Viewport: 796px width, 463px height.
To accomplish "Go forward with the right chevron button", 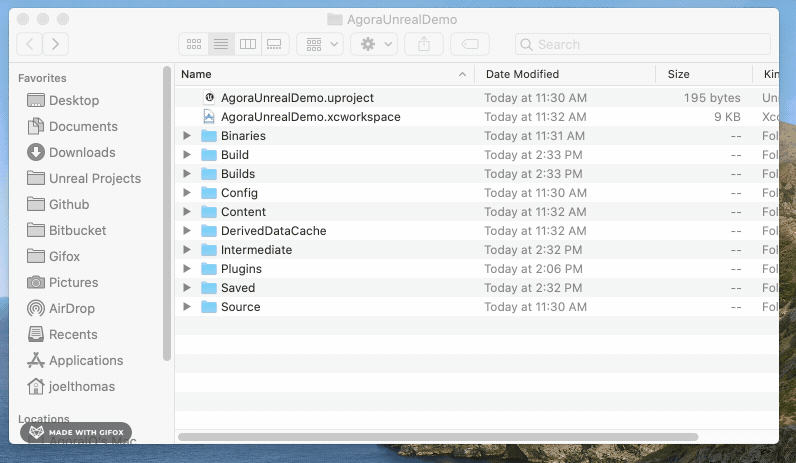I will click(x=55, y=44).
